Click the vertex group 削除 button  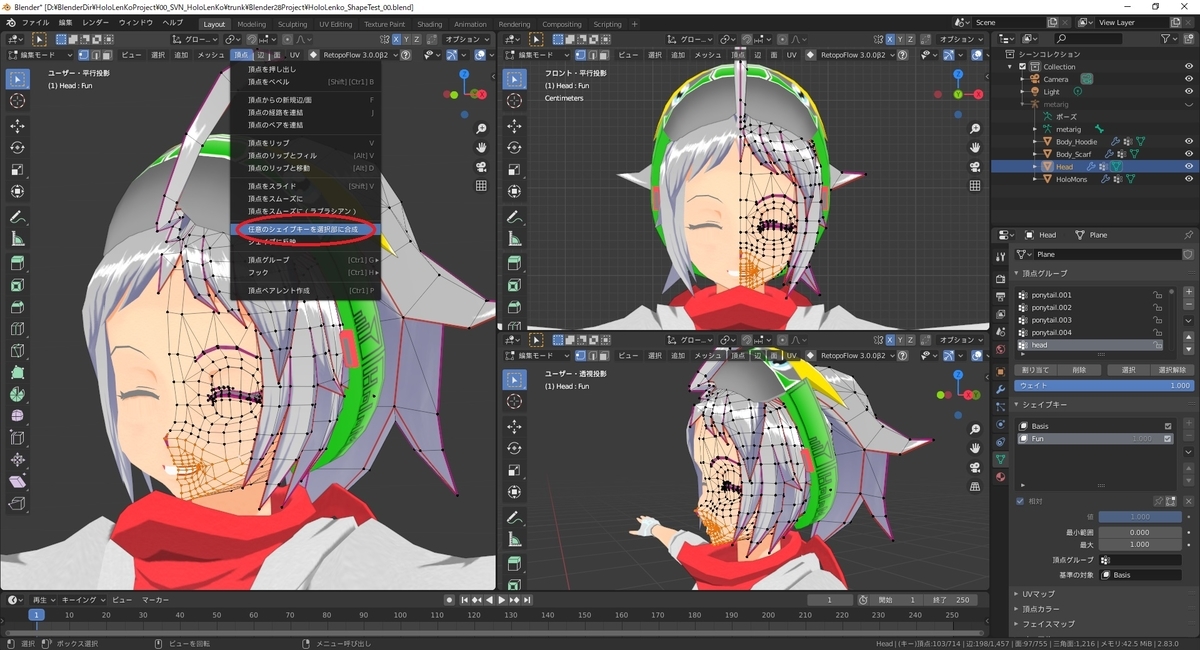click(1078, 369)
